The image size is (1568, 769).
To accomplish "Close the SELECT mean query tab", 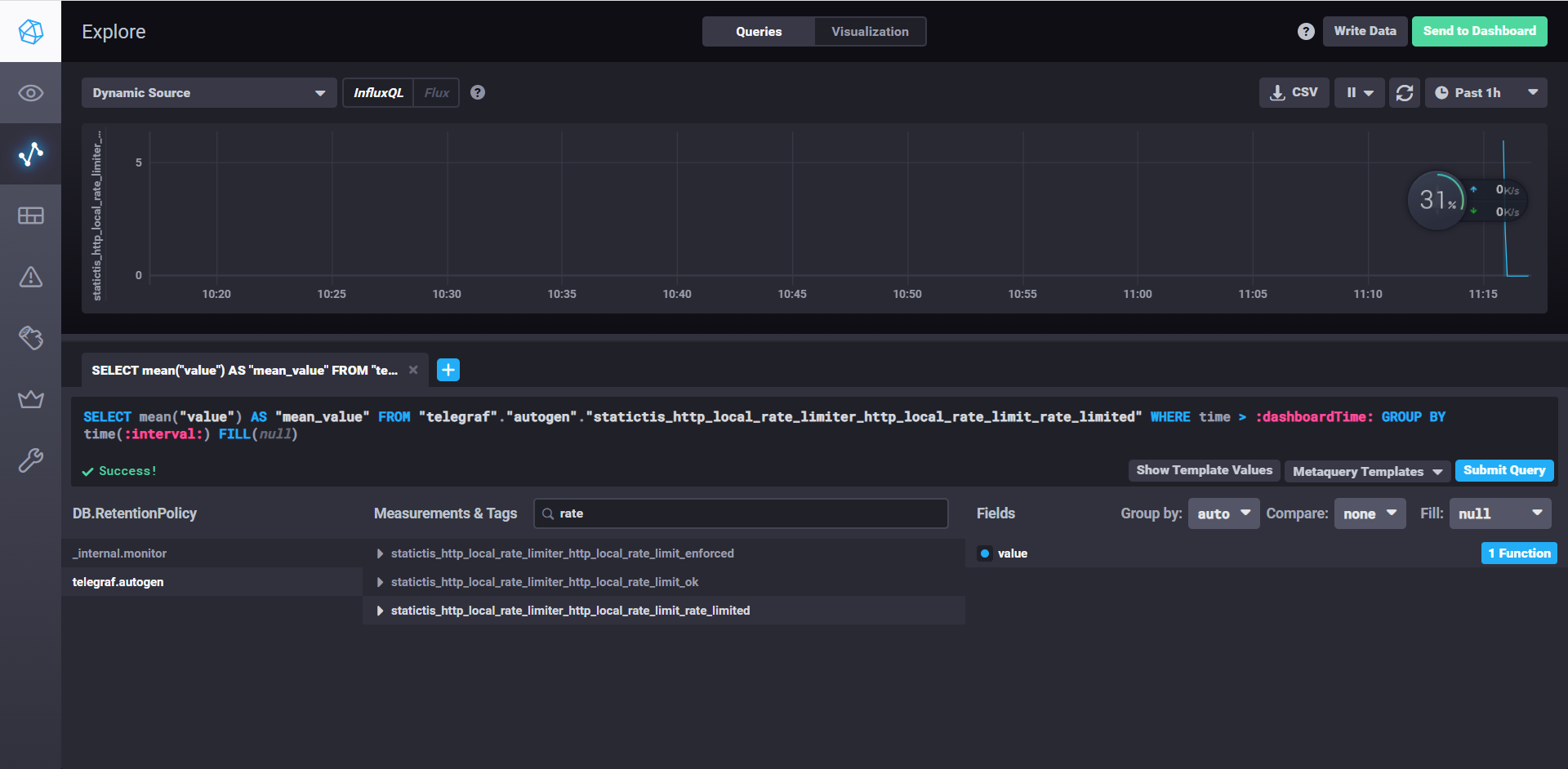I will (413, 370).
